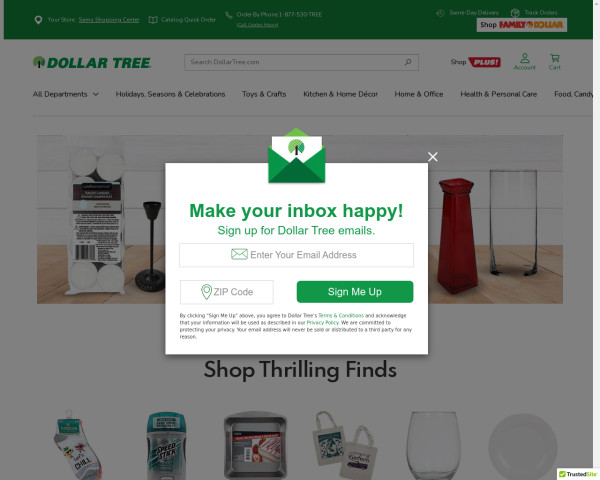
Task: Open Toys & Crafts menu
Action: (x=264, y=94)
